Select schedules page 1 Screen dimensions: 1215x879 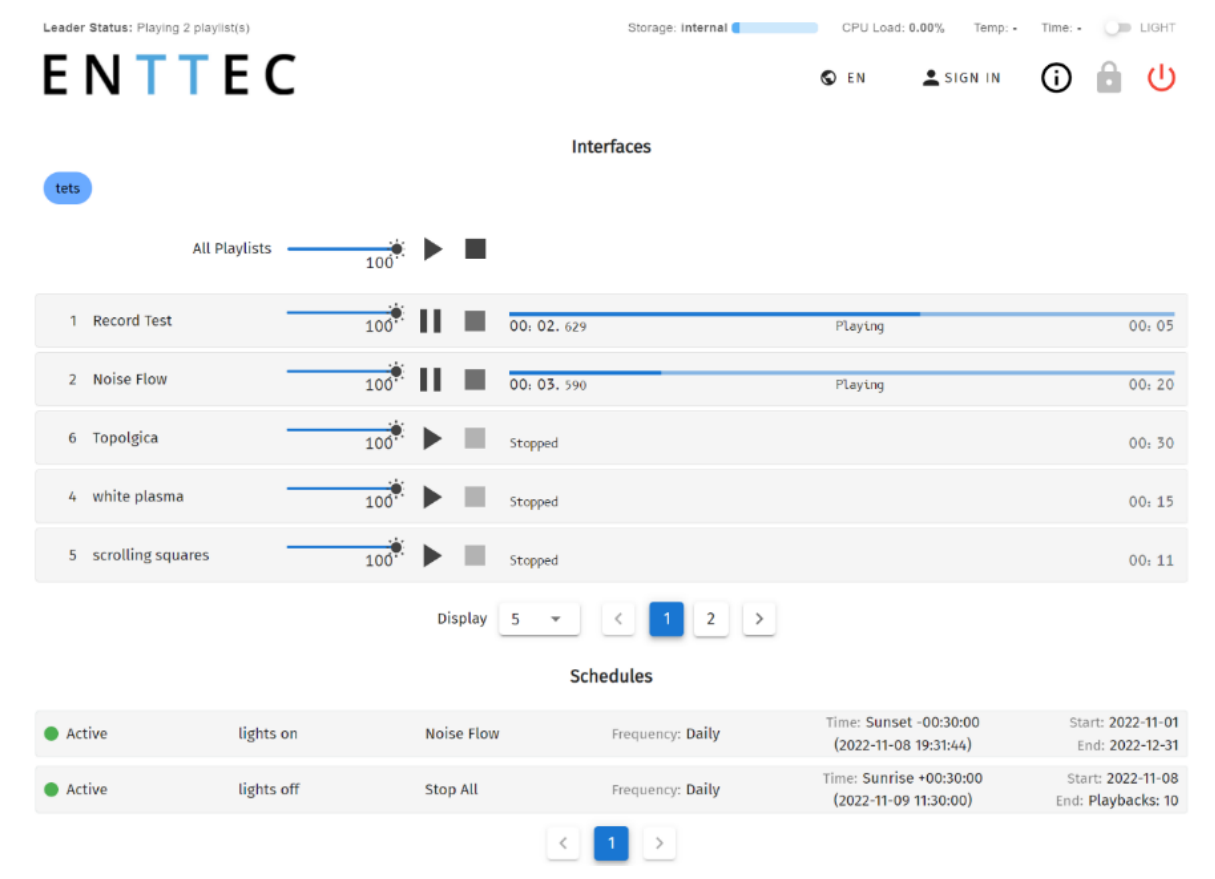[611, 844]
